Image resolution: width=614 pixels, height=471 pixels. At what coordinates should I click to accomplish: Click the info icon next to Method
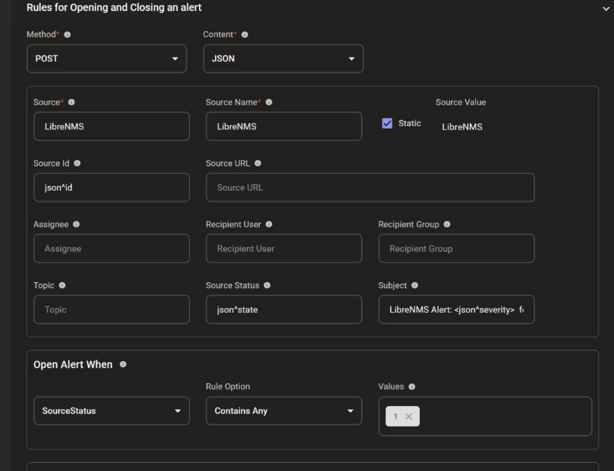coord(67,35)
